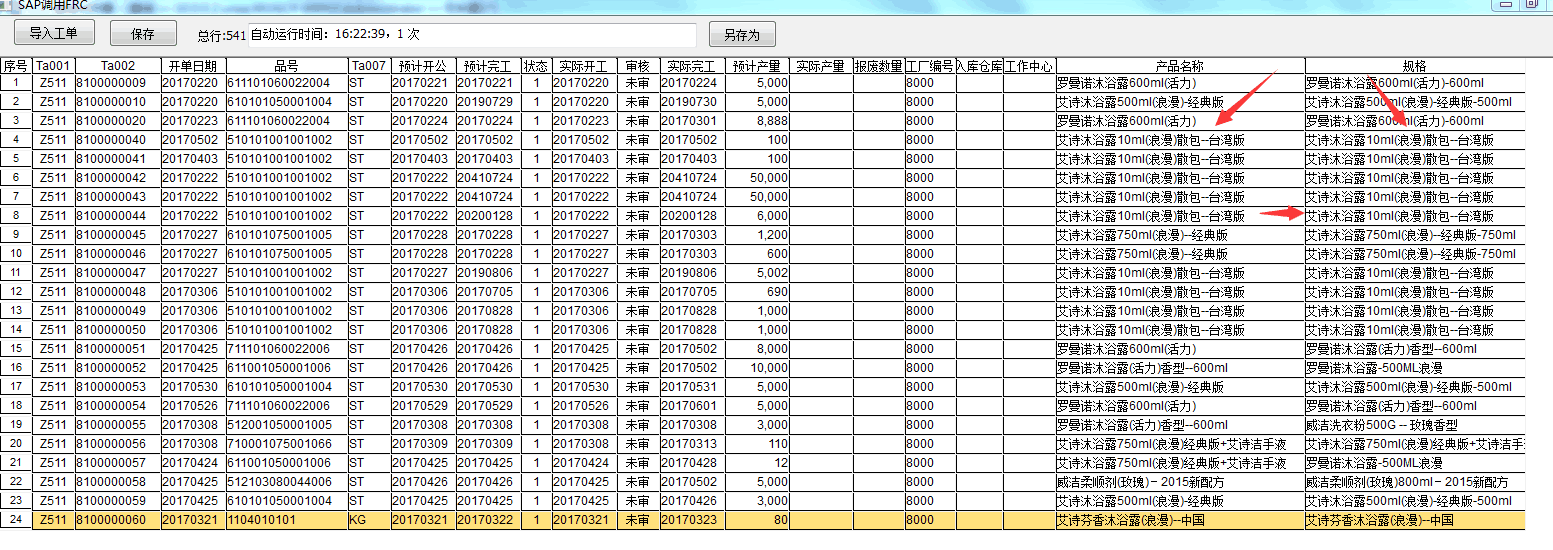Click the 预计完工 column header
This screenshot has width=1553, height=550.
pos(486,66)
